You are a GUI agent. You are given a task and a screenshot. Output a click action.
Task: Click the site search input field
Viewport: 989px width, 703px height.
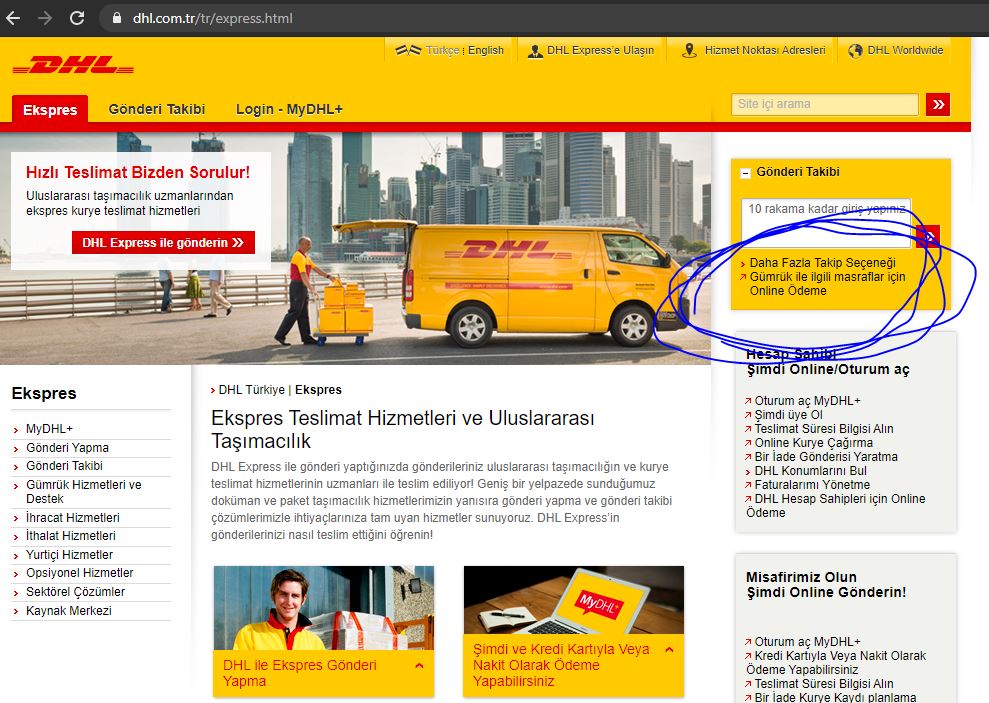coord(825,105)
